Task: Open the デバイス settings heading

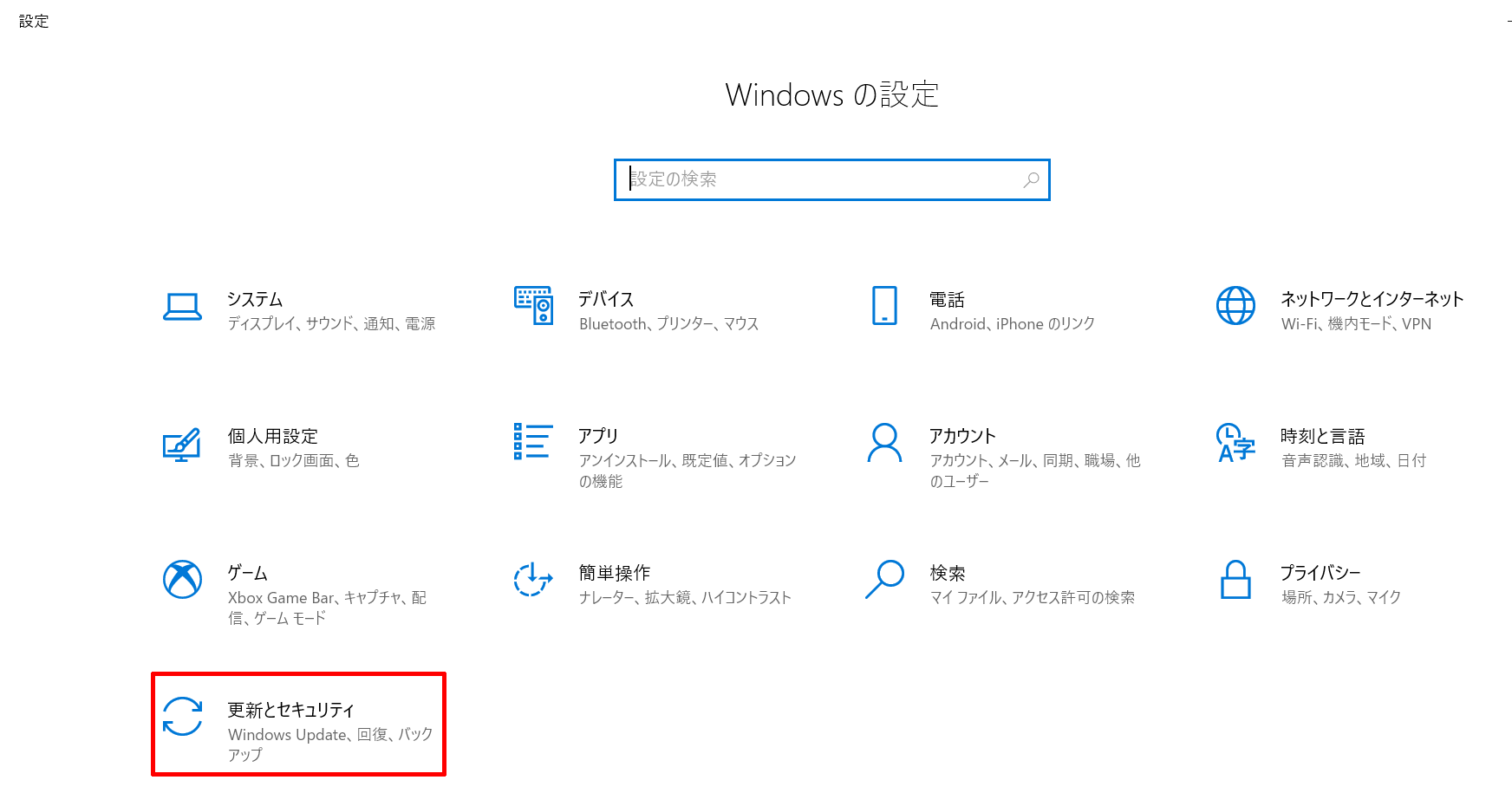Action: [x=606, y=299]
